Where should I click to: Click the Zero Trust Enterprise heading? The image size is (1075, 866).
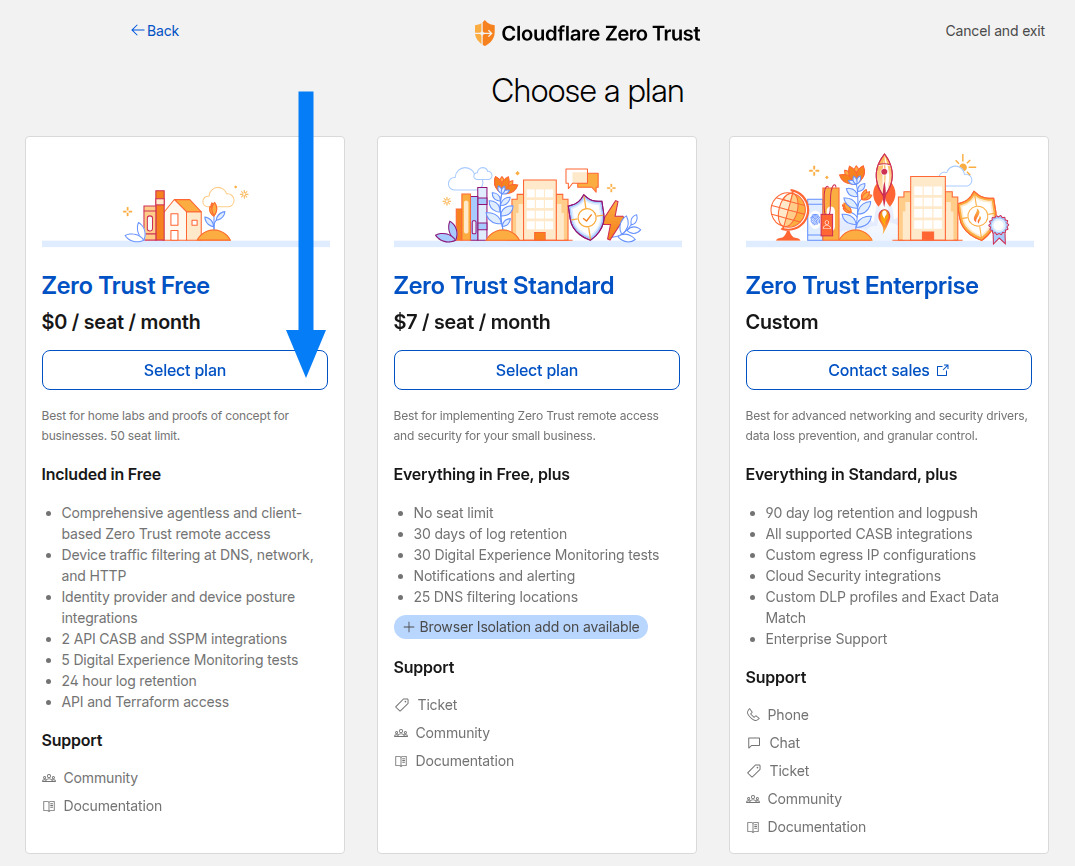(x=861, y=286)
